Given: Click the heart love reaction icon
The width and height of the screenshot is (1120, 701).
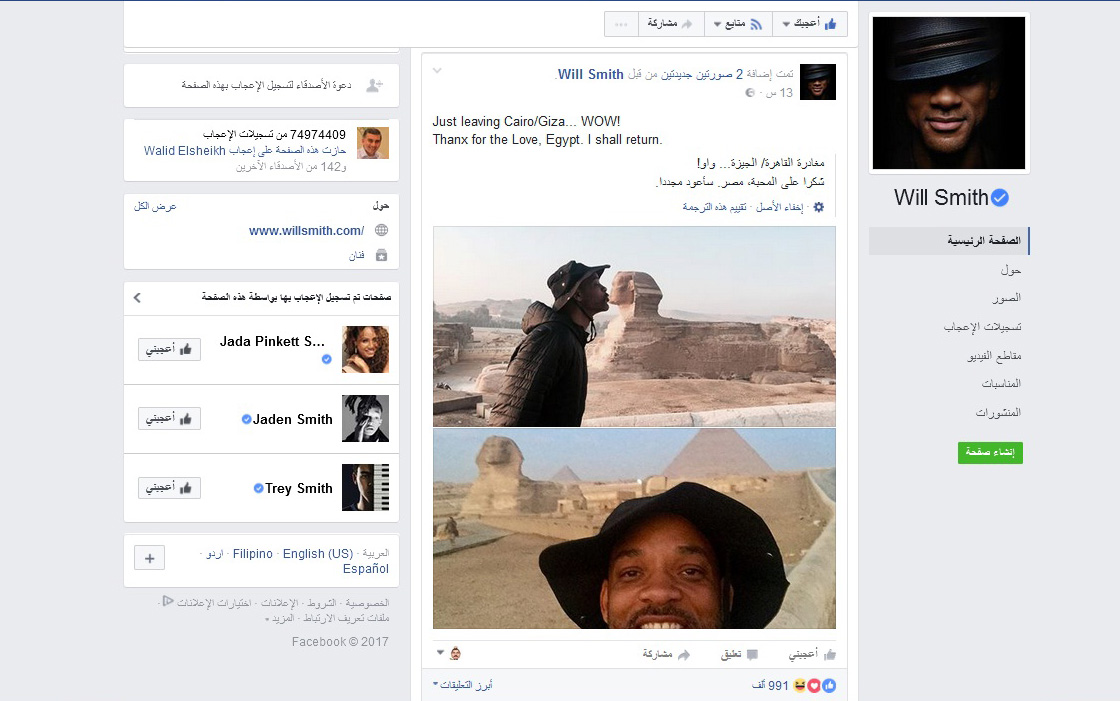Looking at the screenshot, I should pos(814,686).
